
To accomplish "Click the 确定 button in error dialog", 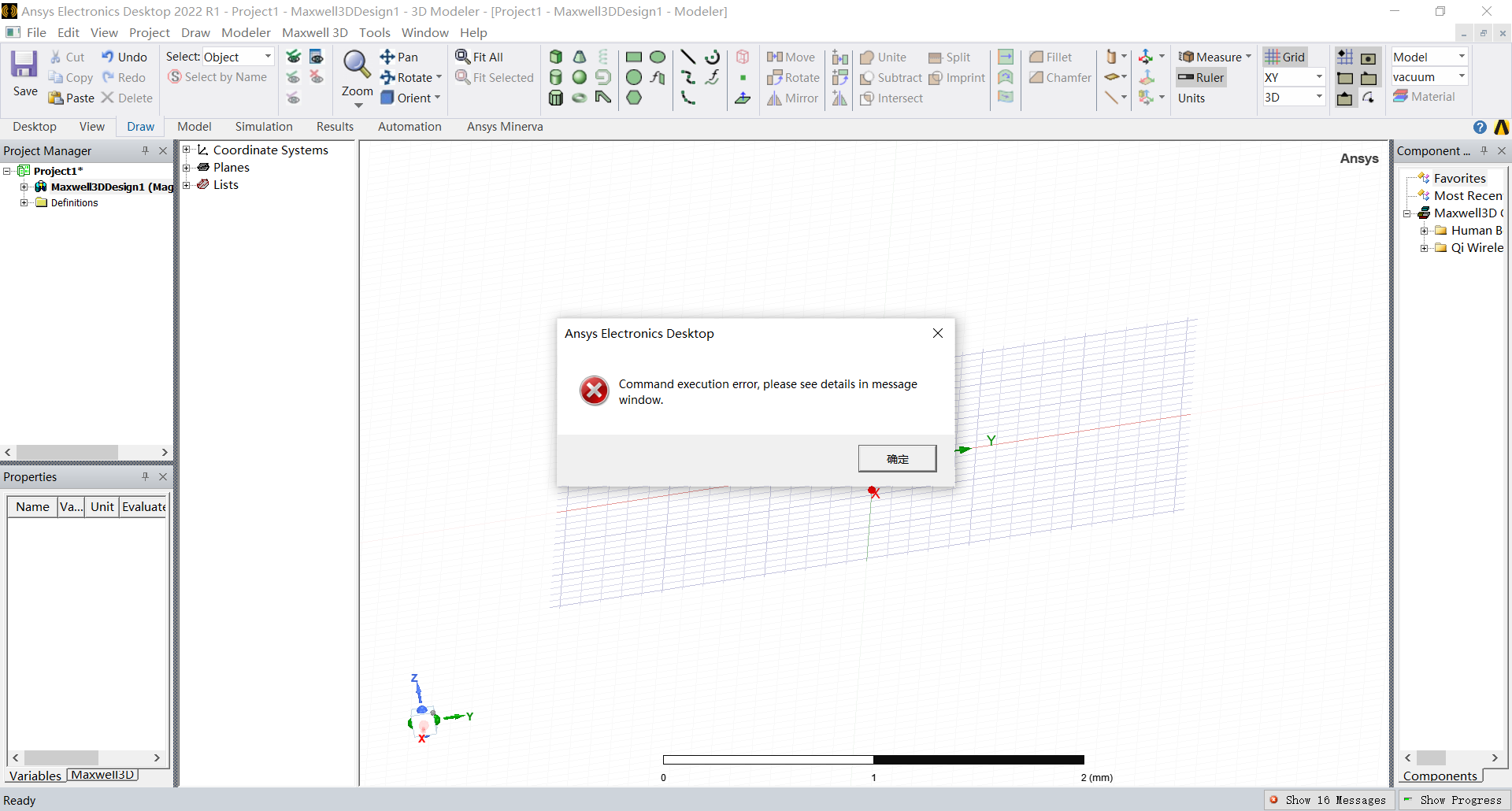I will point(897,459).
